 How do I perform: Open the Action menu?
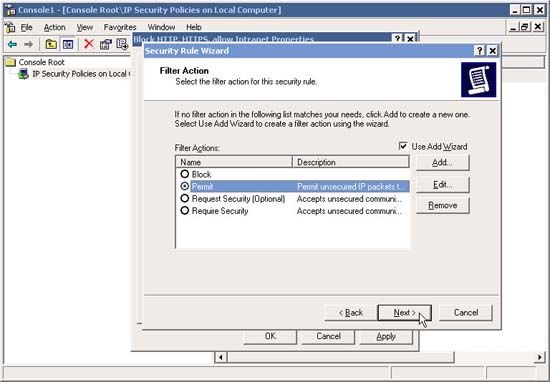pos(54,27)
